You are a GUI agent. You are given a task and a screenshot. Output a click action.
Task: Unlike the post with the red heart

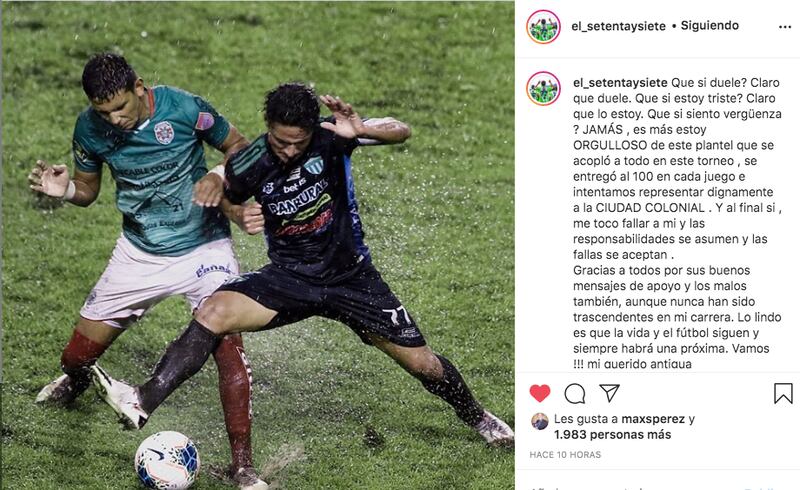(540, 393)
